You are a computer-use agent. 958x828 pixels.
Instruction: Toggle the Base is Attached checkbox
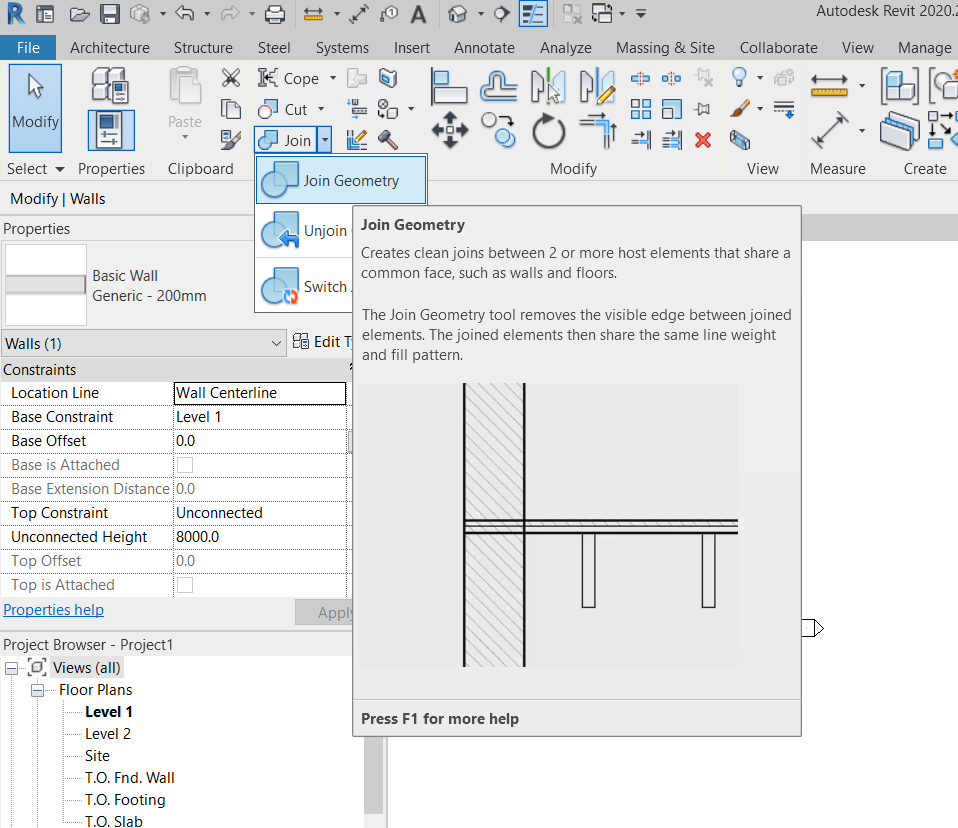(x=183, y=464)
